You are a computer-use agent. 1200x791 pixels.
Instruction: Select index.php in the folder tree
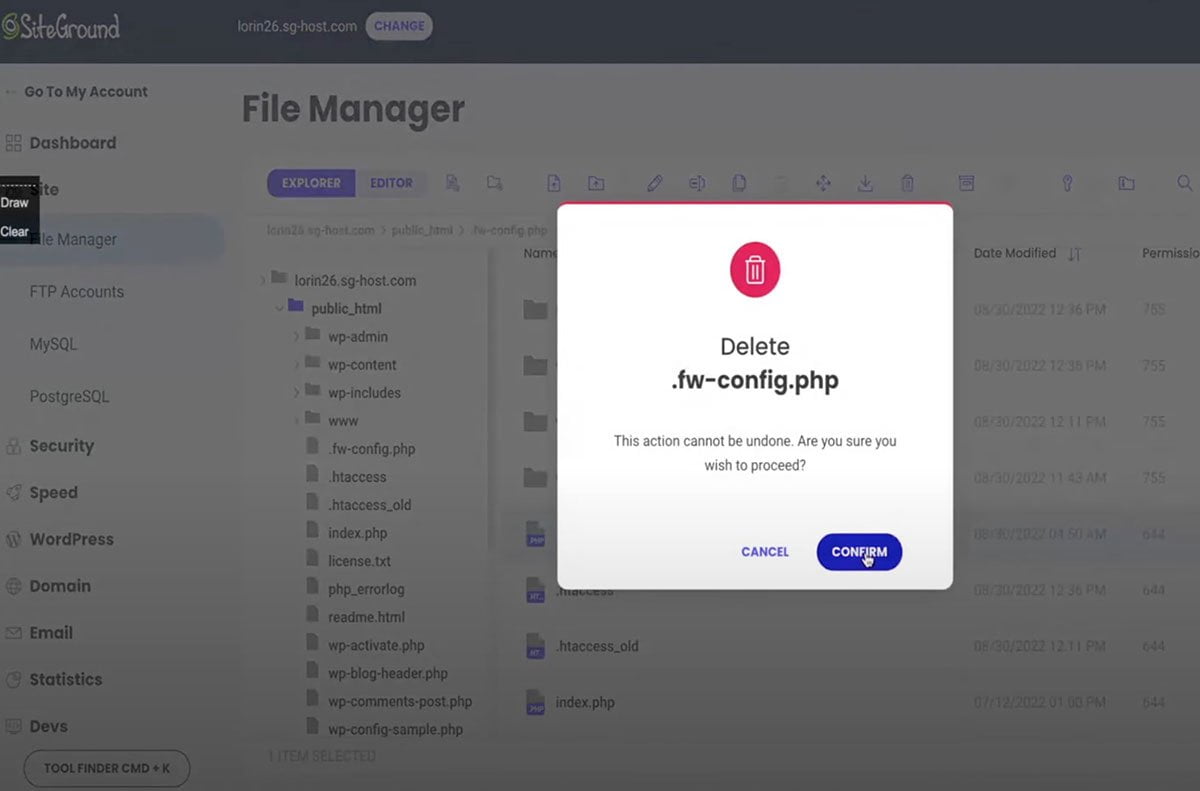click(357, 533)
